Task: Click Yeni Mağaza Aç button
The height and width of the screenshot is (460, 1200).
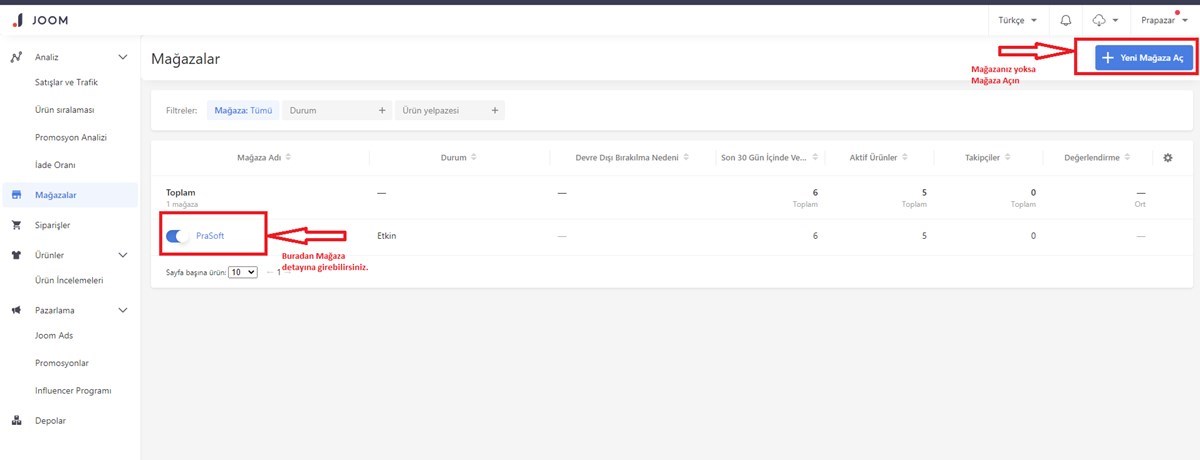Action: click(1143, 58)
